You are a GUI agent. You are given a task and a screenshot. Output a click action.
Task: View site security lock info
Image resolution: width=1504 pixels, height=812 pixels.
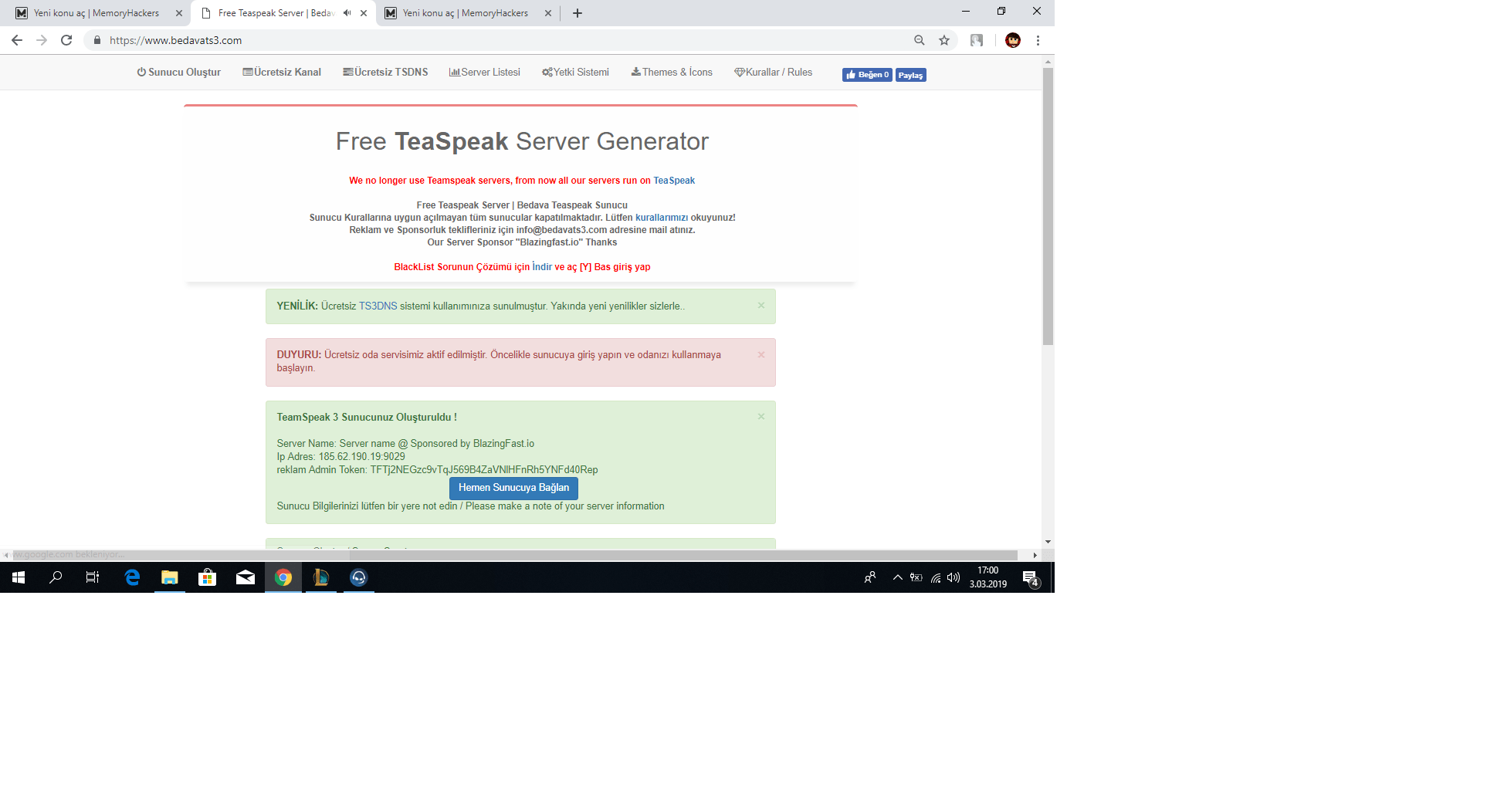(x=97, y=40)
